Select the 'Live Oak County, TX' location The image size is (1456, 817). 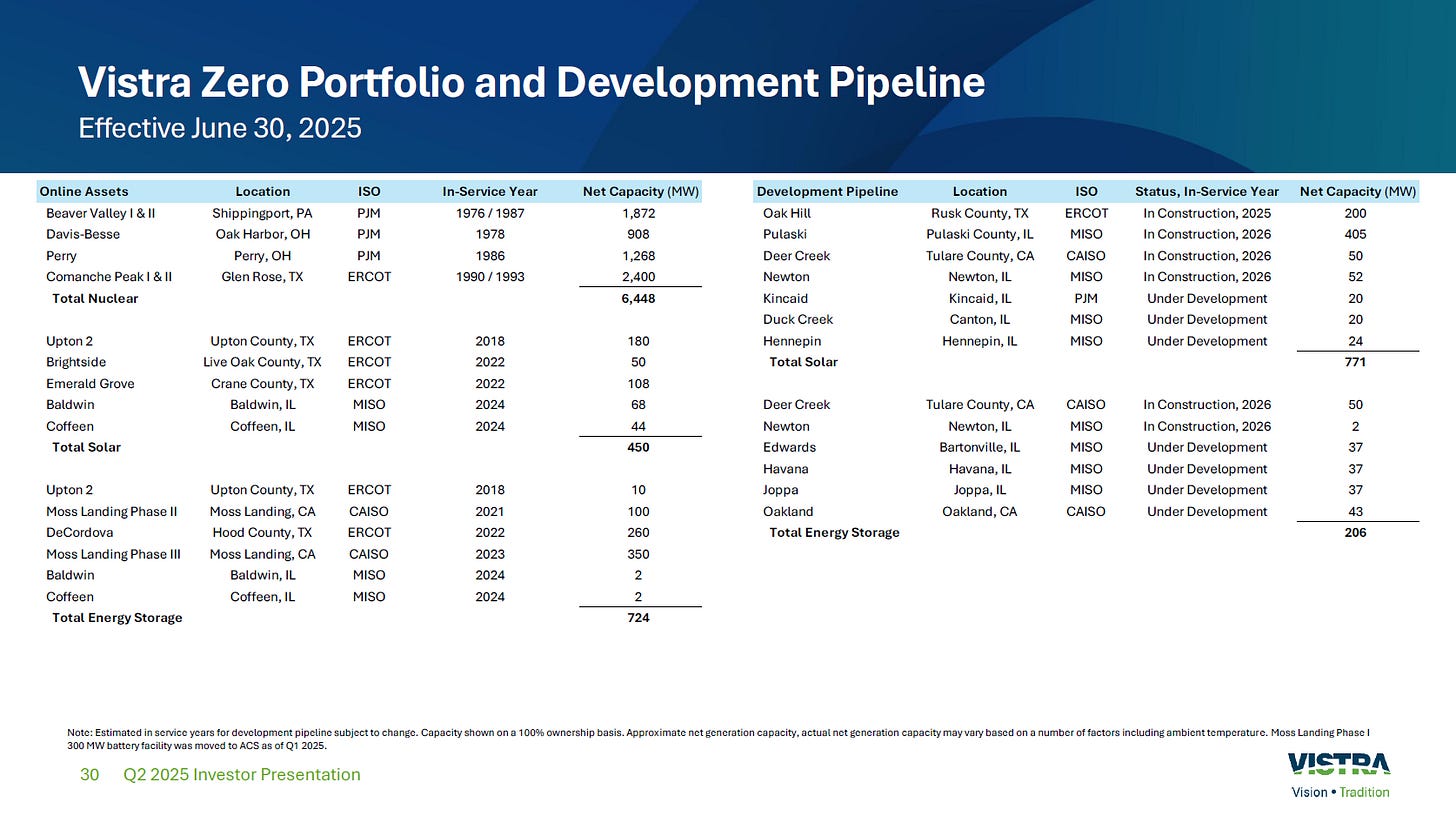coord(262,362)
